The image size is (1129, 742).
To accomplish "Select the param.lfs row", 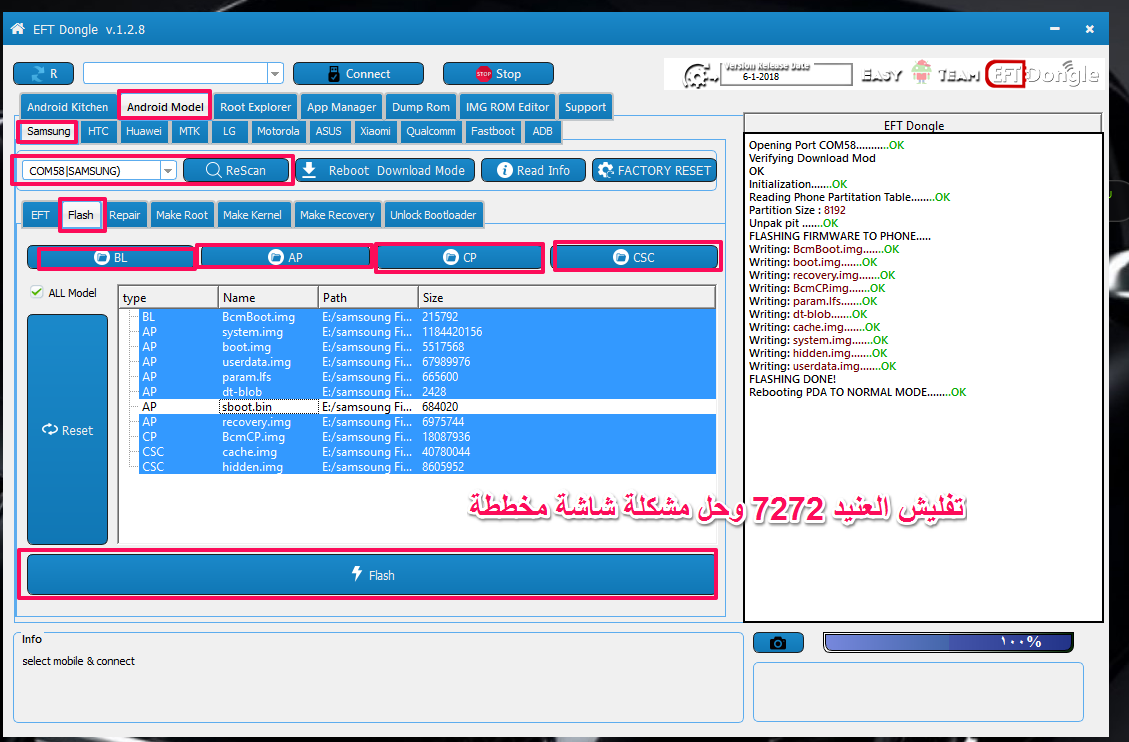I will (x=427, y=377).
